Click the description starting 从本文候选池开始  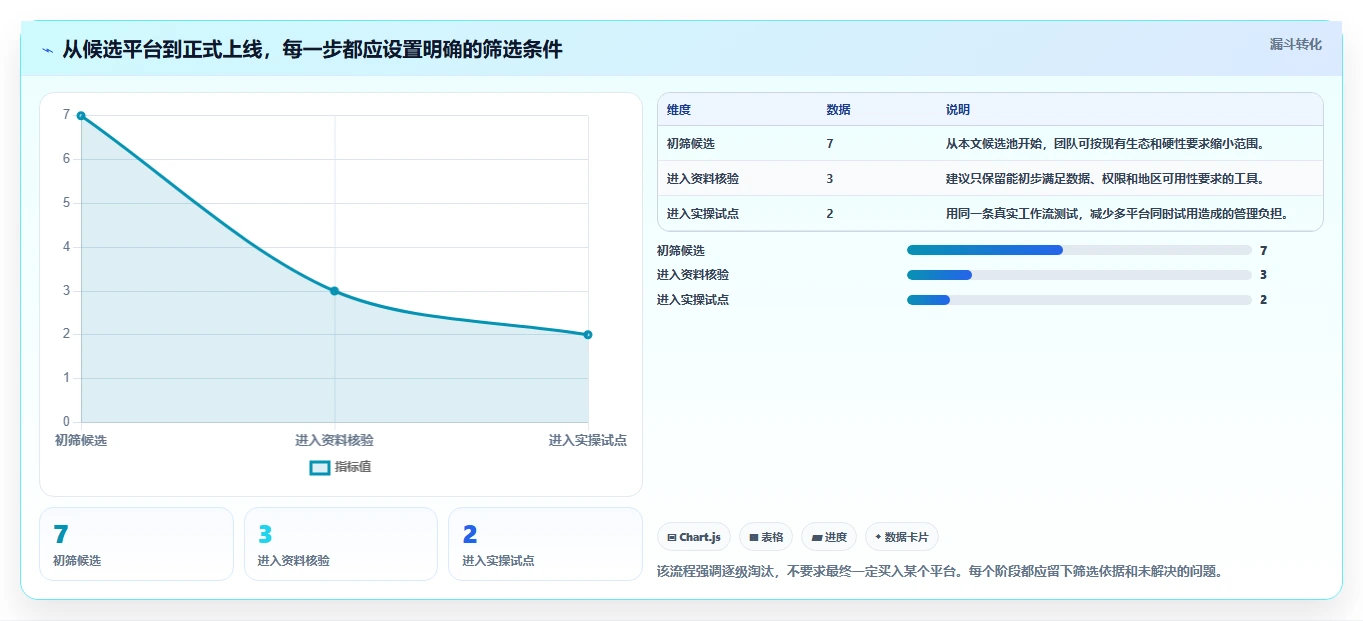pos(1106,144)
